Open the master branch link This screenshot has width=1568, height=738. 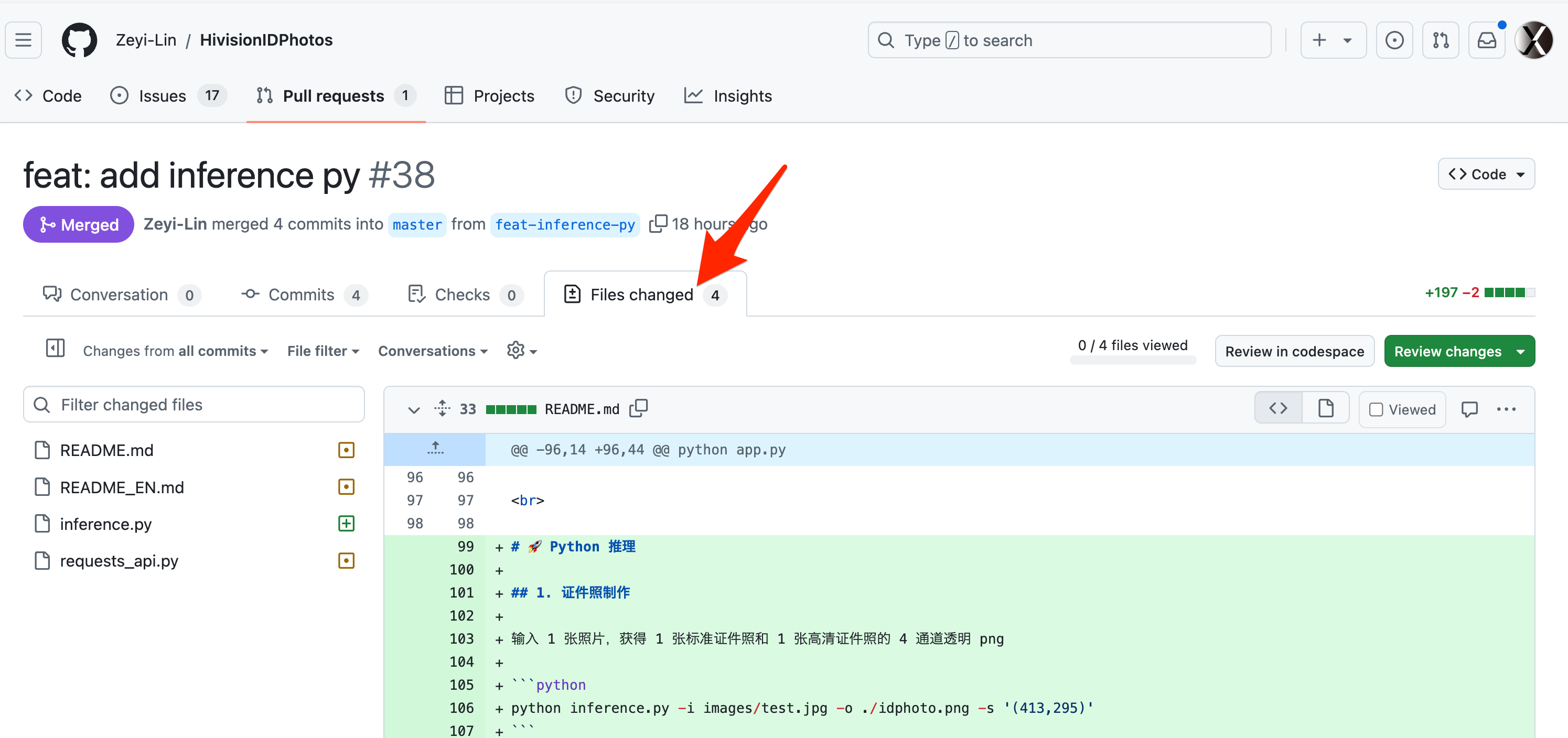(x=417, y=224)
